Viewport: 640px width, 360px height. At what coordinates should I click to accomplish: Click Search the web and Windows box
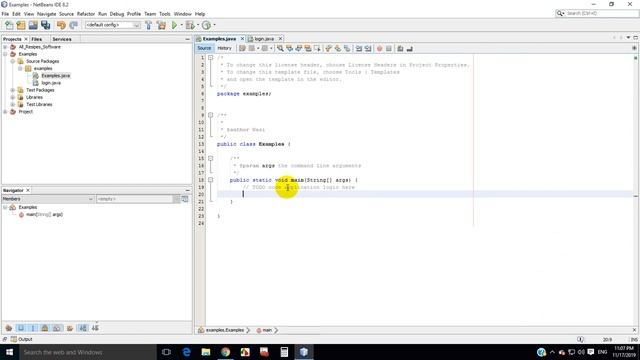click(87, 352)
